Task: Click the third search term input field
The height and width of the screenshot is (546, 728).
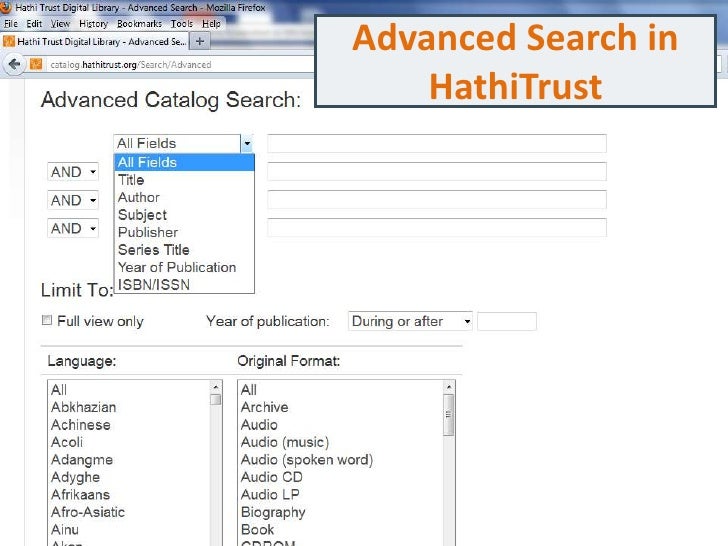Action: [437, 200]
